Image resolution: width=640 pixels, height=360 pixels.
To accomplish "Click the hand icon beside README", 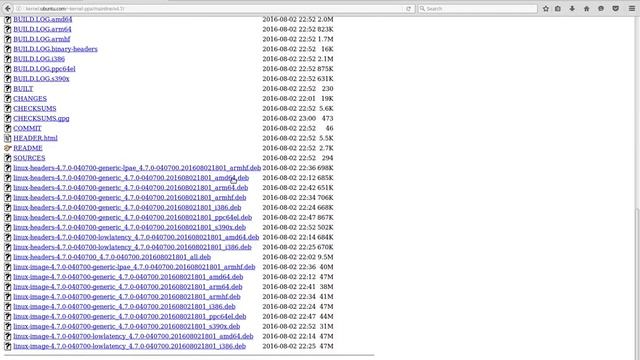I will [x=8, y=148].
